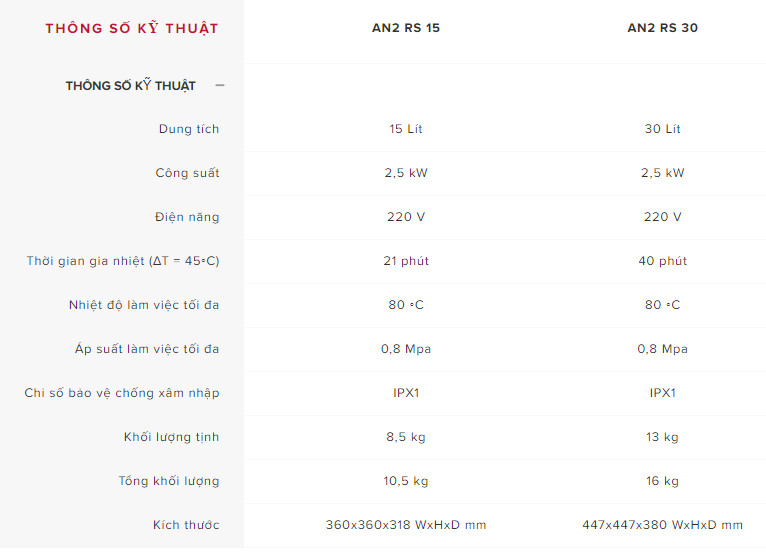Screen dimensions: 766x552
Task: Click the 15 Lít capacity value
Action: point(406,129)
